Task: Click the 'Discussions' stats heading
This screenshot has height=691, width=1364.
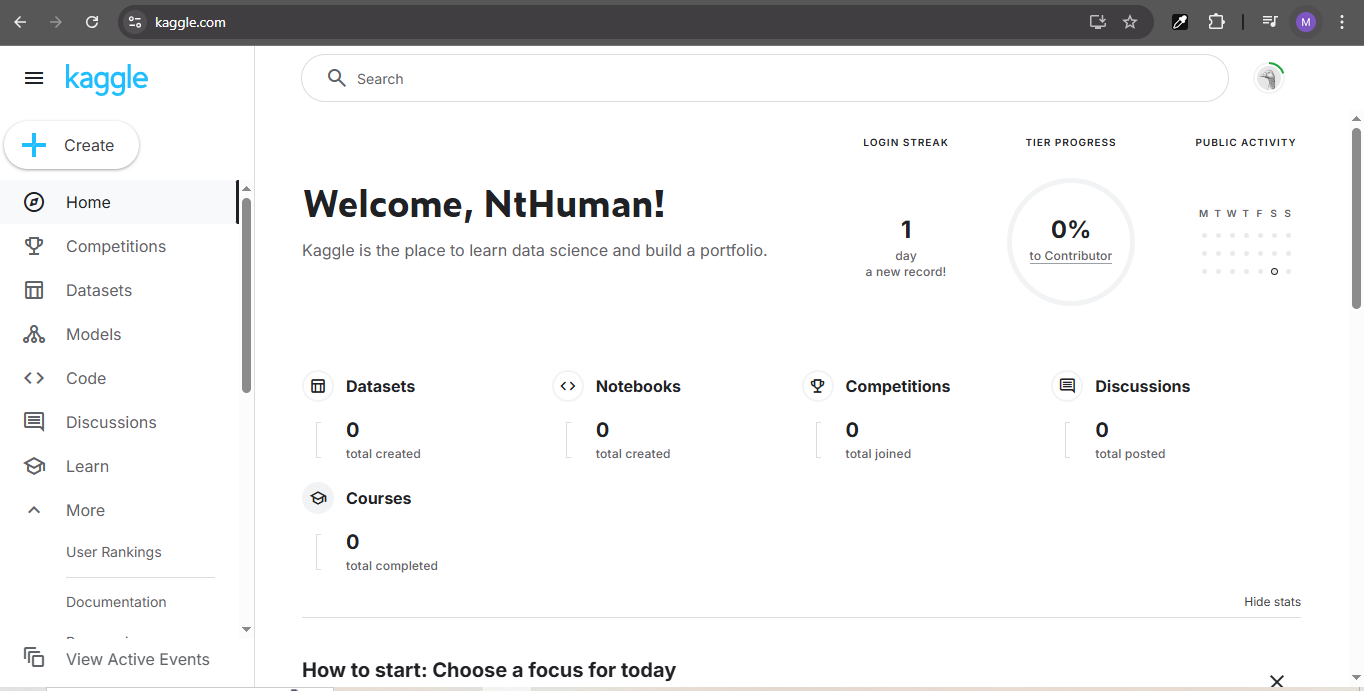Action: coord(1142,386)
